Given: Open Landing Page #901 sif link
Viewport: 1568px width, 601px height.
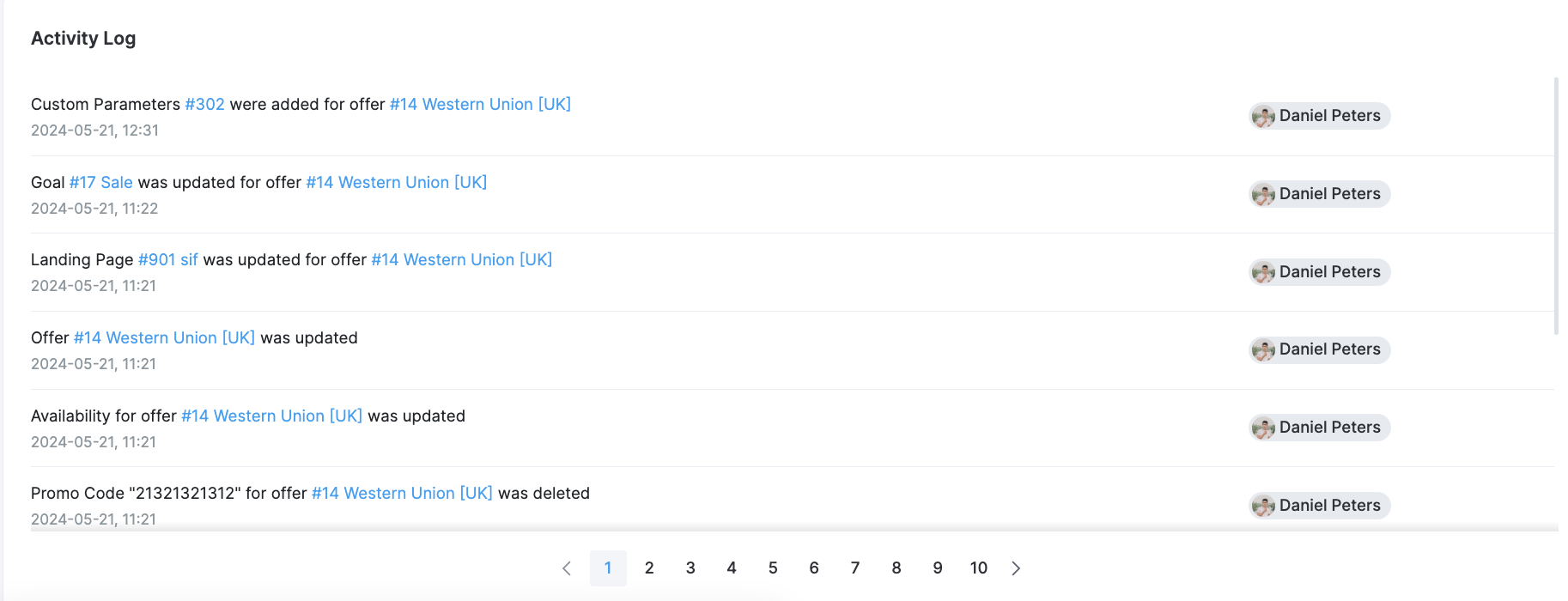Looking at the screenshot, I should click(x=167, y=259).
